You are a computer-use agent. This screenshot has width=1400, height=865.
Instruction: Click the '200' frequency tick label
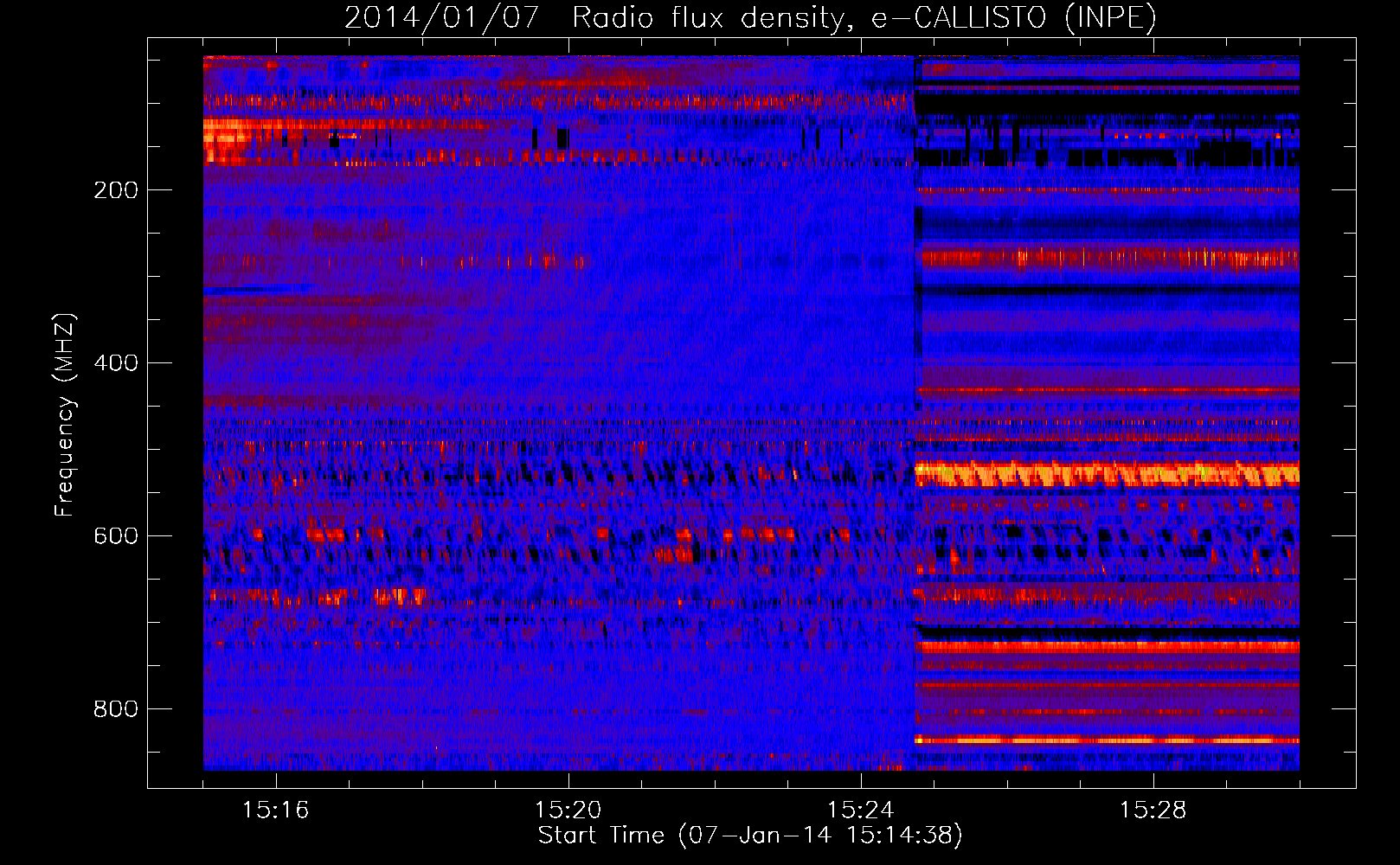116,190
